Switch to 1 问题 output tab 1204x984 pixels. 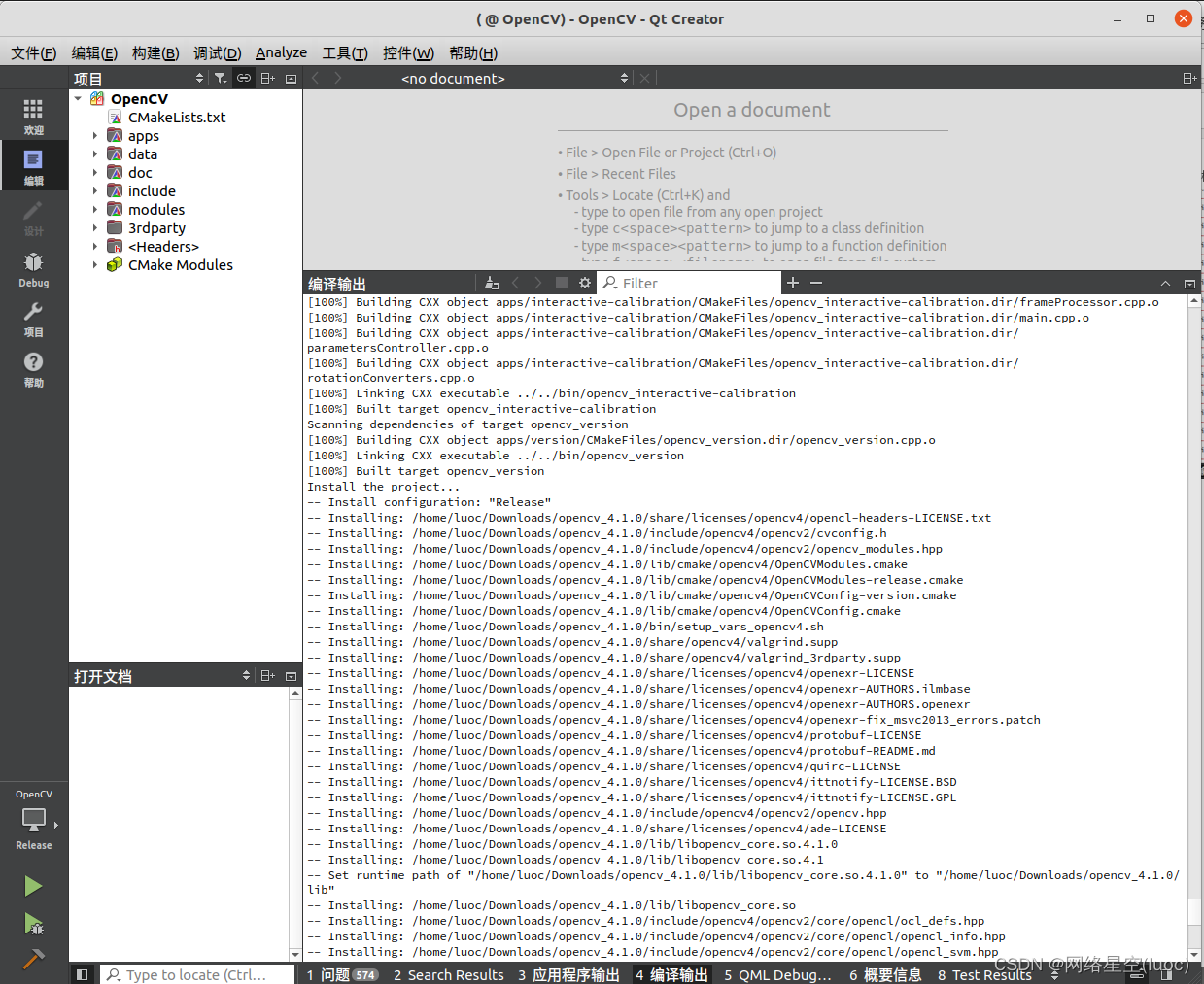tap(342, 974)
